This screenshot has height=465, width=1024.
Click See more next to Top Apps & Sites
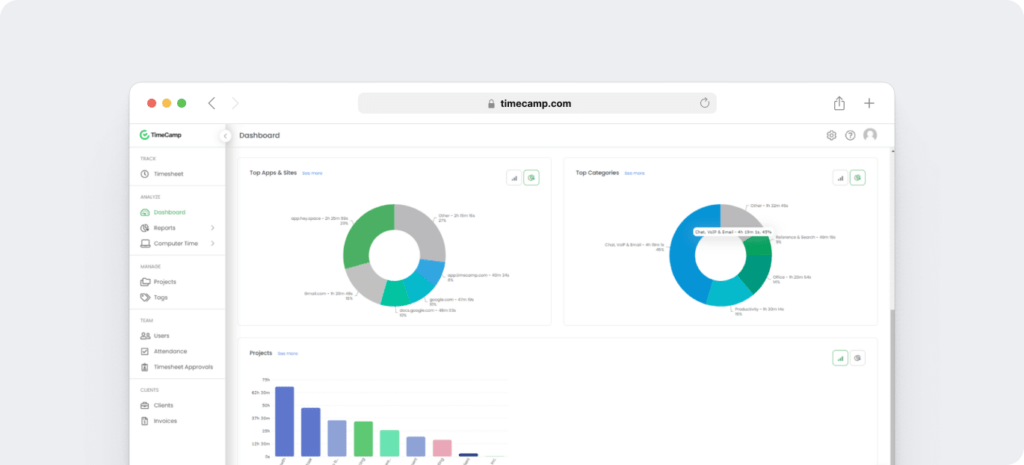312,174
